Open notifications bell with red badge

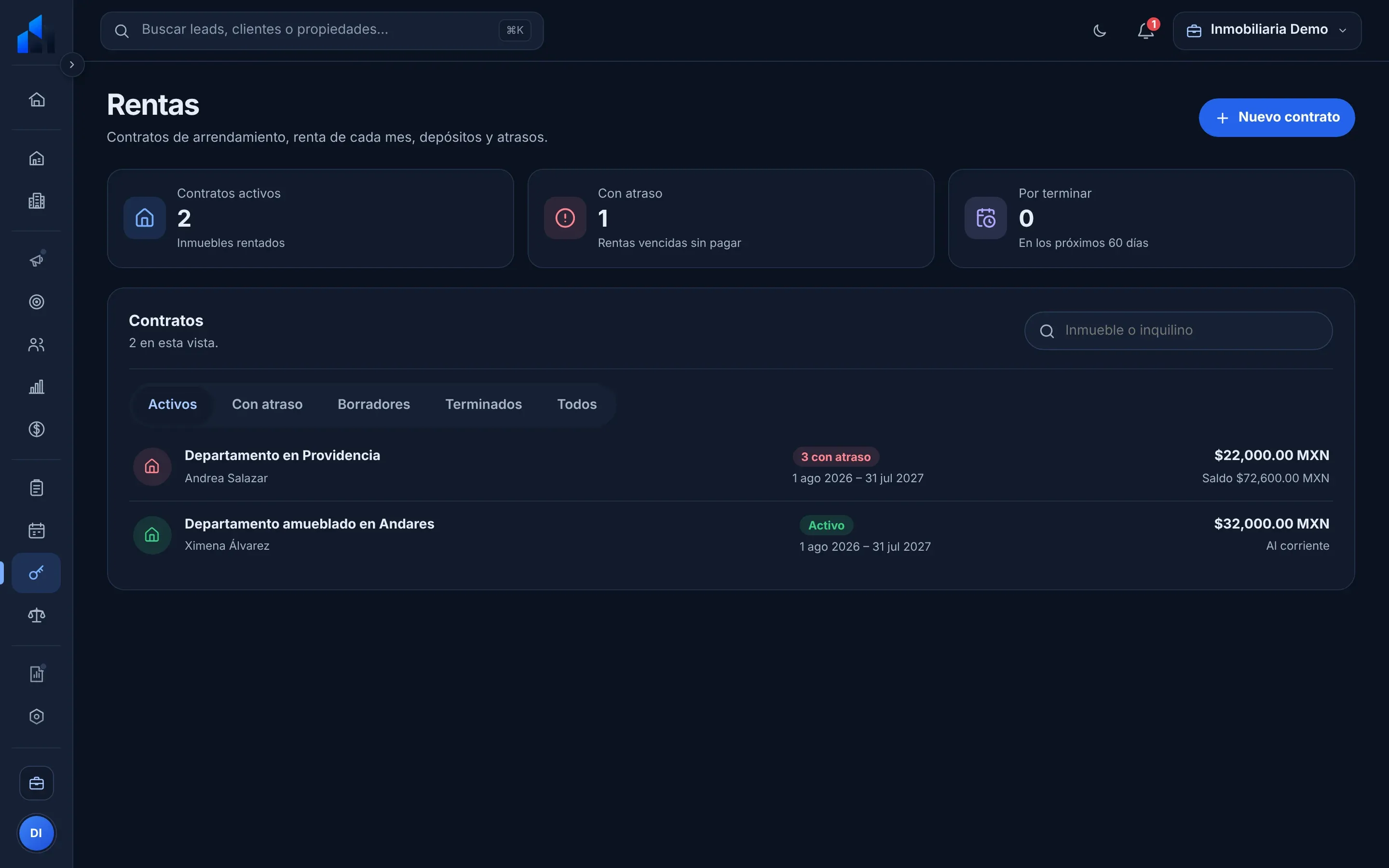[x=1146, y=30]
